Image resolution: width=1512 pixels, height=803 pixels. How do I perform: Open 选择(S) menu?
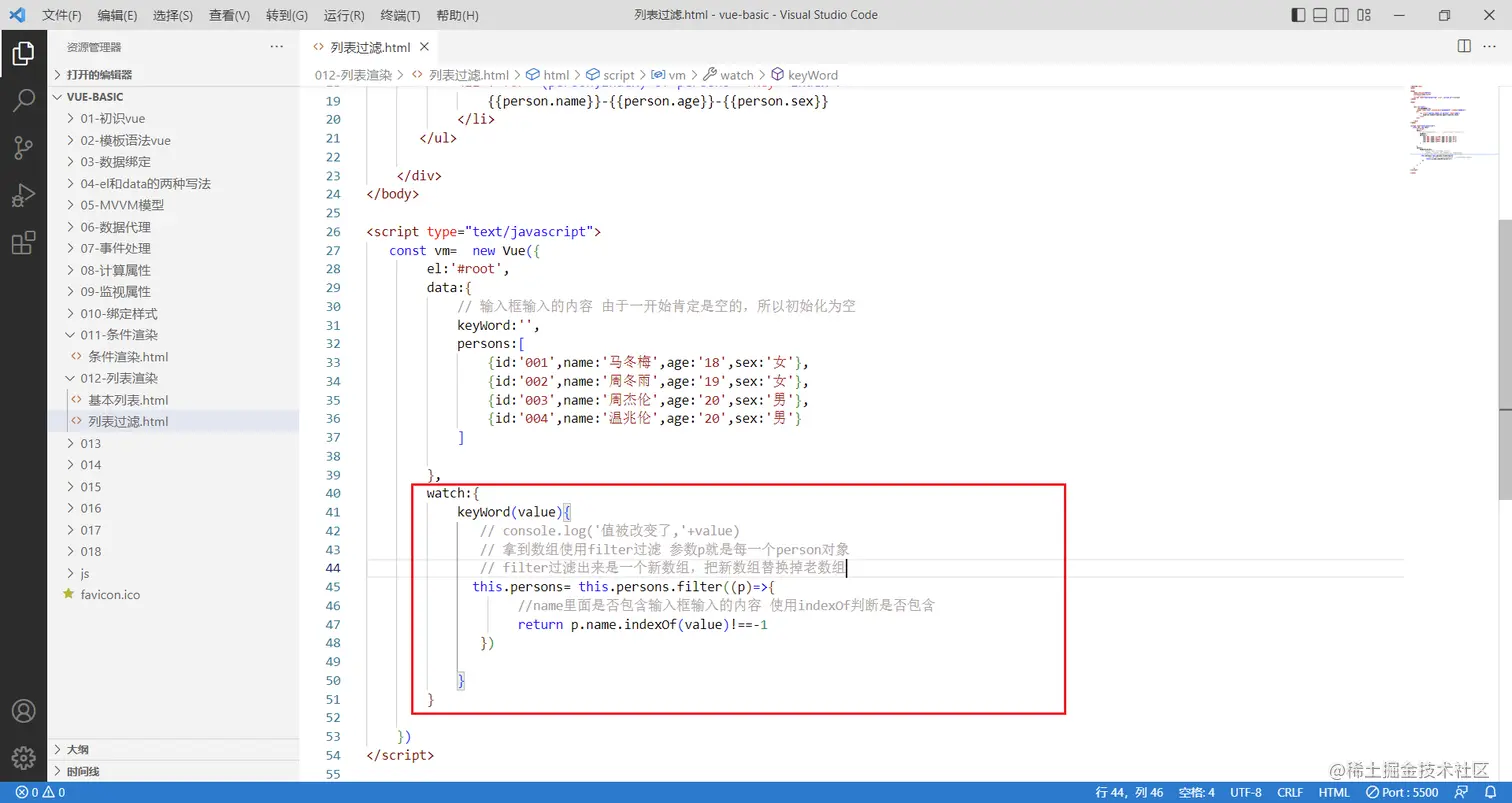click(x=173, y=15)
